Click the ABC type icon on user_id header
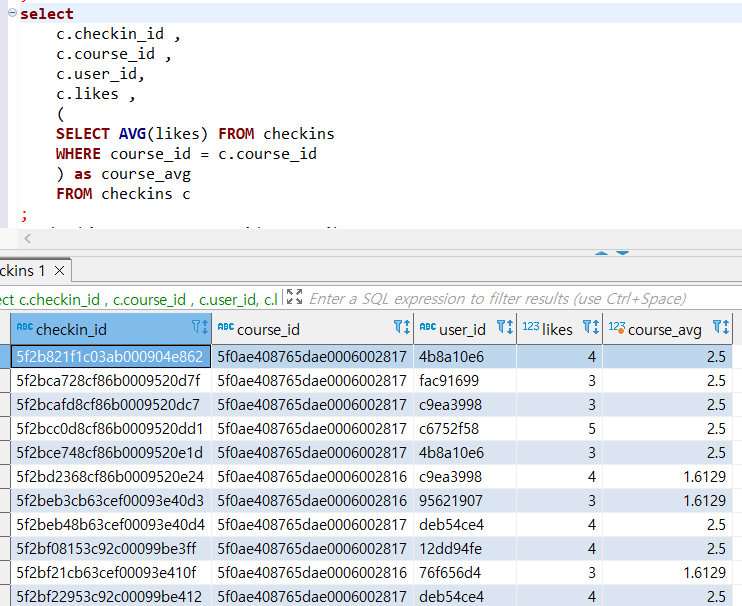The height and width of the screenshot is (606, 742). click(428, 327)
